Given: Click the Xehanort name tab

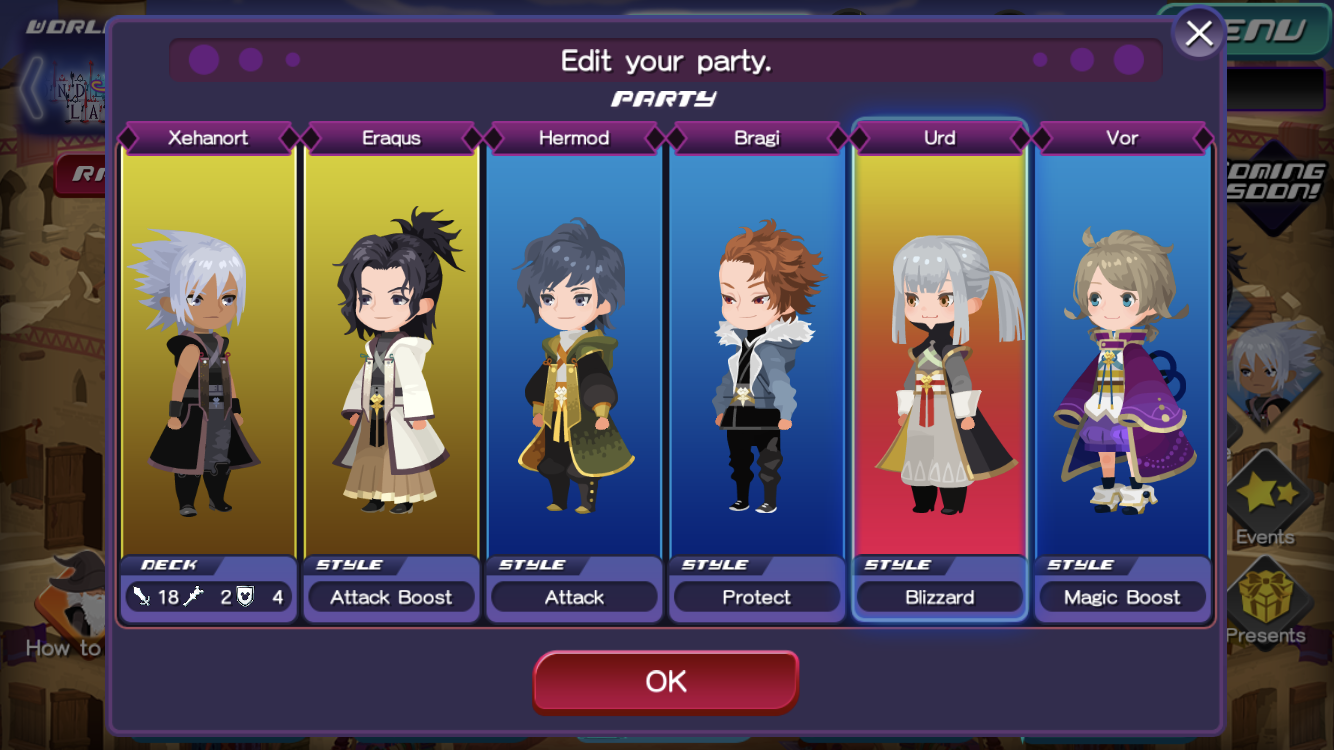Looking at the screenshot, I should 208,138.
